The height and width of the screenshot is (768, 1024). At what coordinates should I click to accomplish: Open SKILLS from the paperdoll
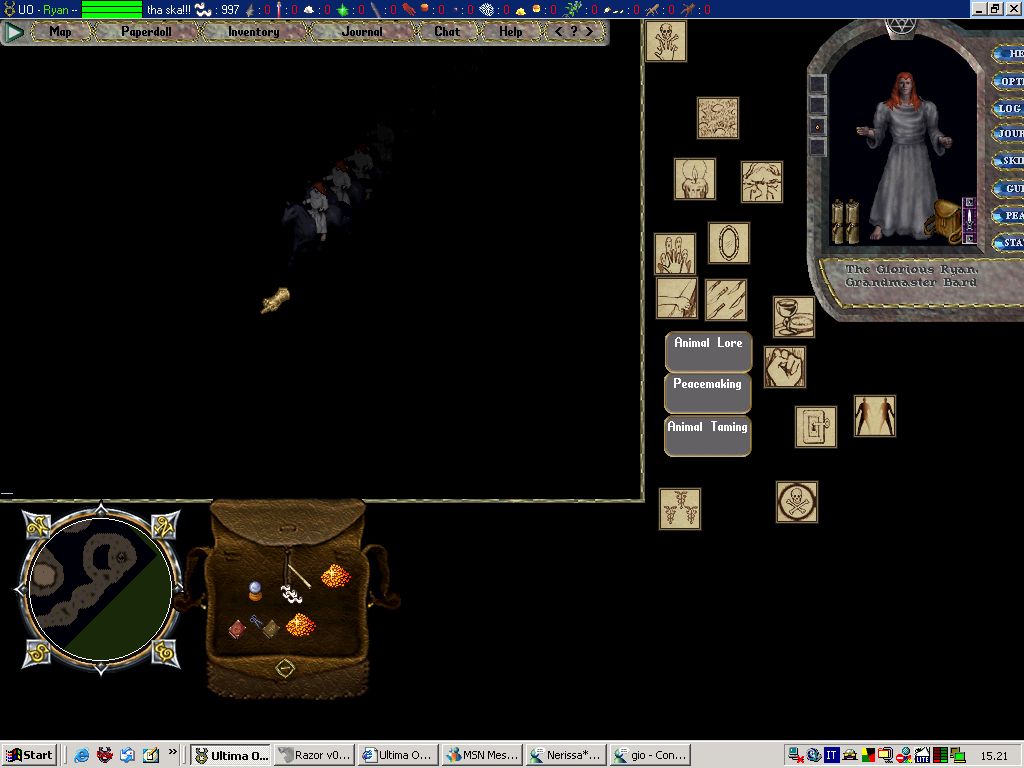1009,161
